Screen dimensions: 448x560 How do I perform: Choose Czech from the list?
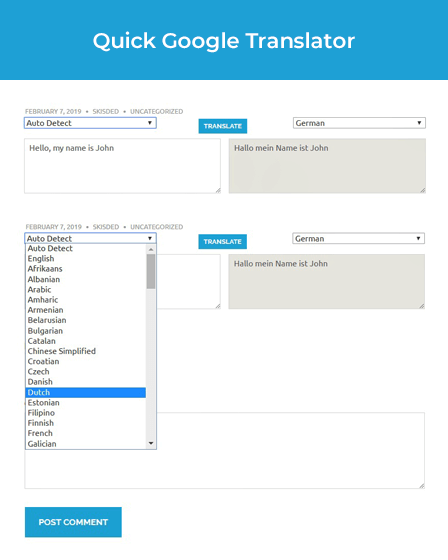86,372
